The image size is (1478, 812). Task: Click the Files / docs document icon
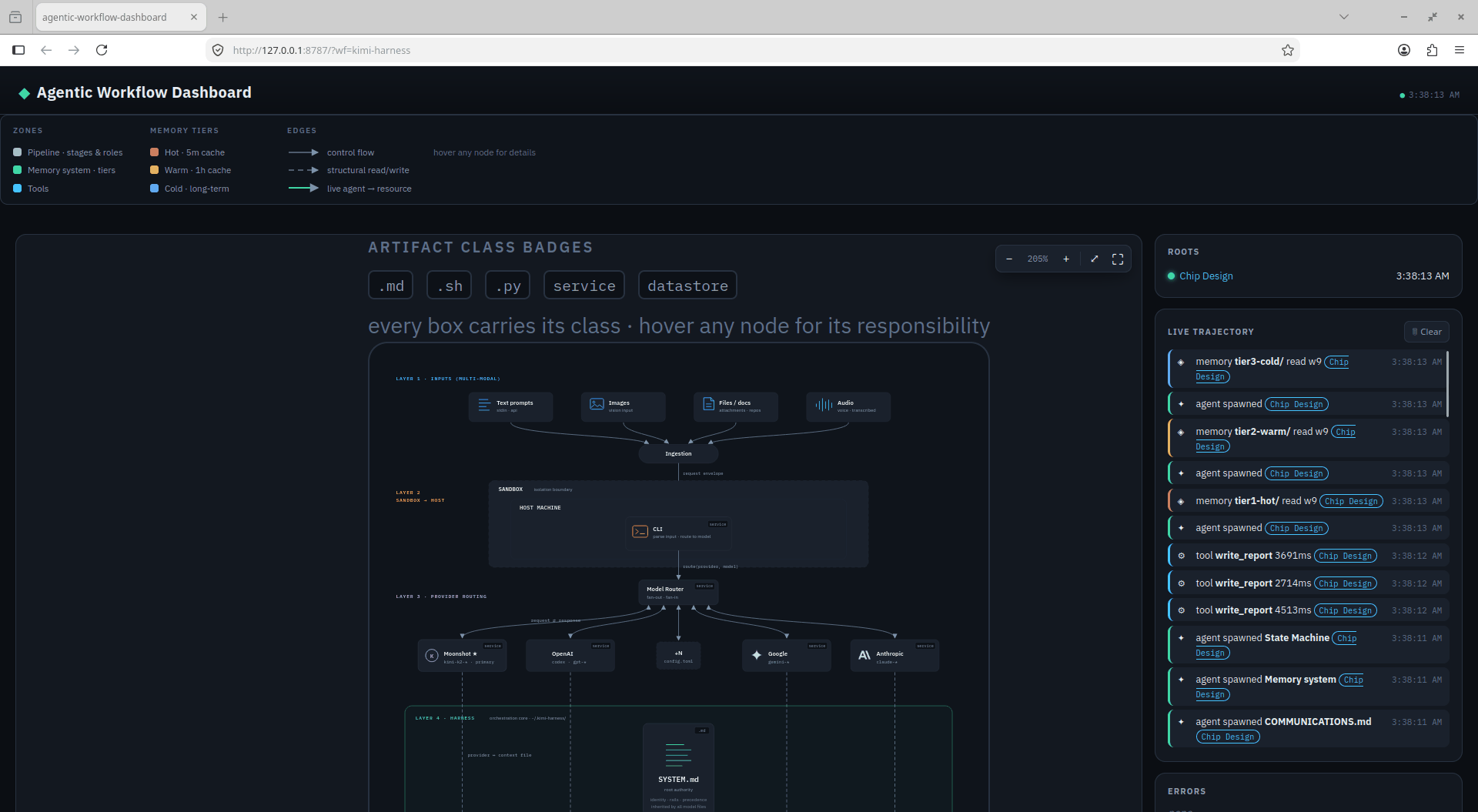(x=708, y=404)
